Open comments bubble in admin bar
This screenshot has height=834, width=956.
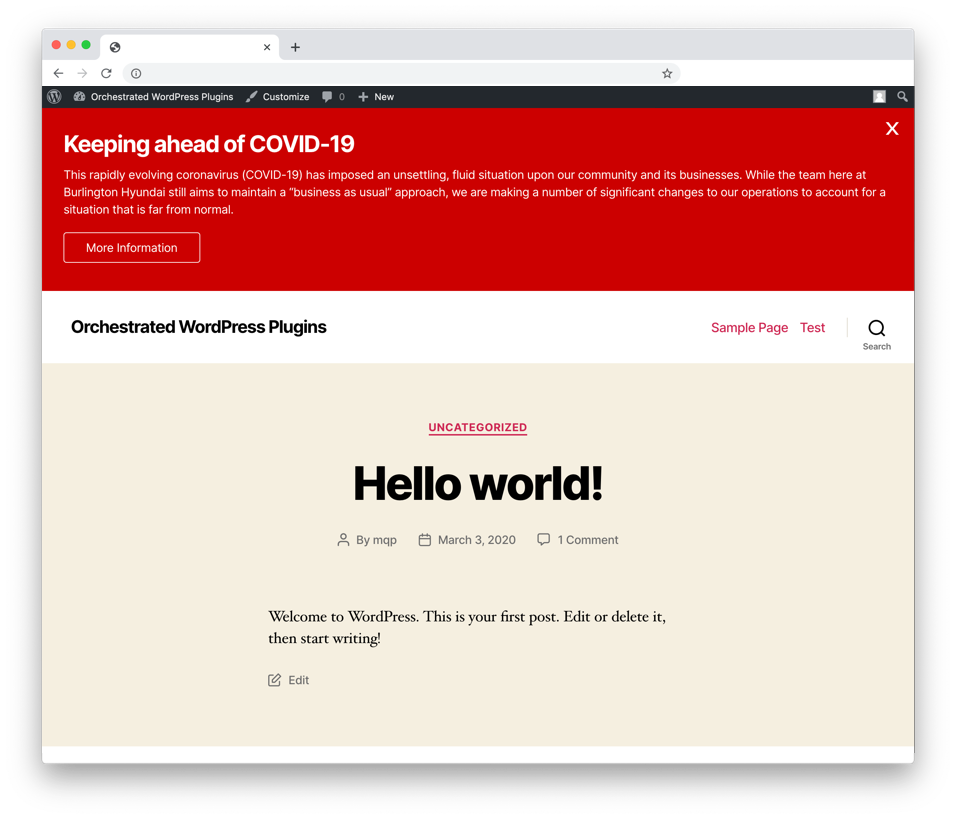[x=334, y=96]
